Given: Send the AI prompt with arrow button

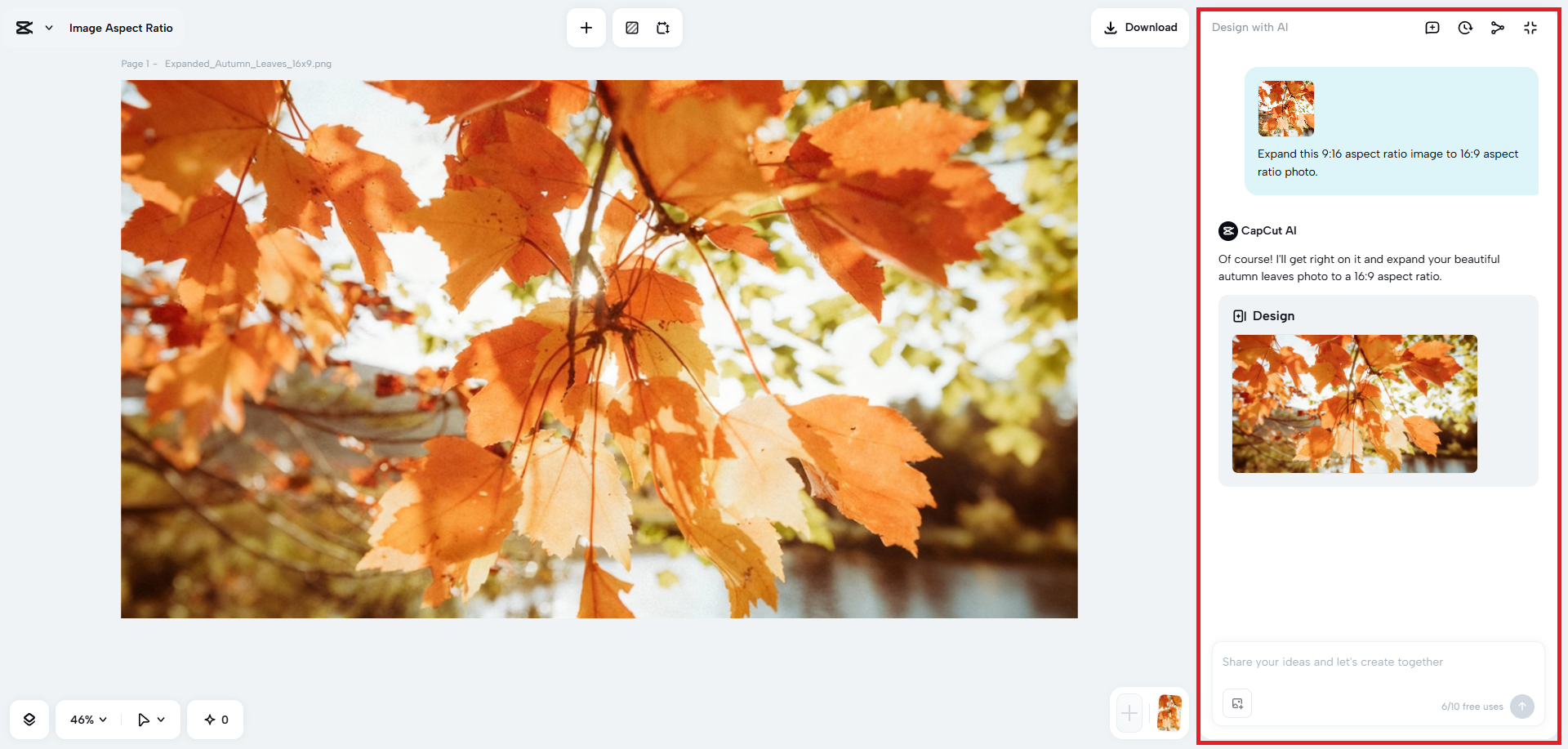Looking at the screenshot, I should (1521, 707).
